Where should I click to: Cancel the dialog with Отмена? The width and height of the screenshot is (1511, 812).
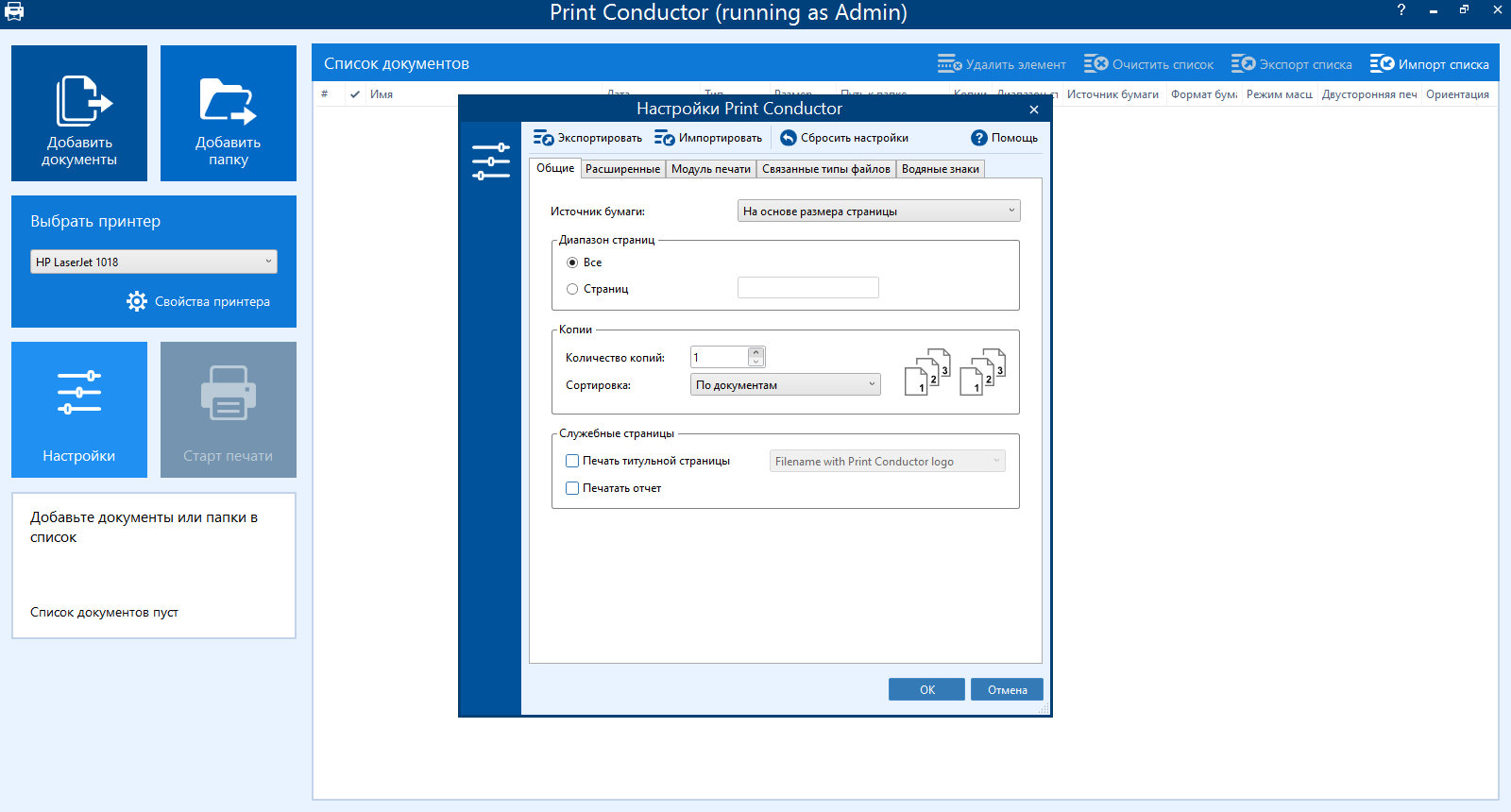(x=1007, y=689)
